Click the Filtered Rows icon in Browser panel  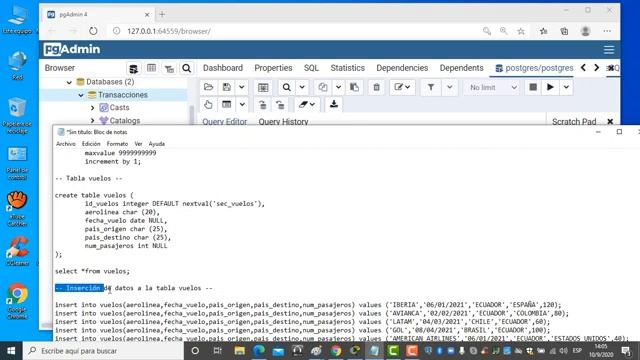tap(169, 68)
